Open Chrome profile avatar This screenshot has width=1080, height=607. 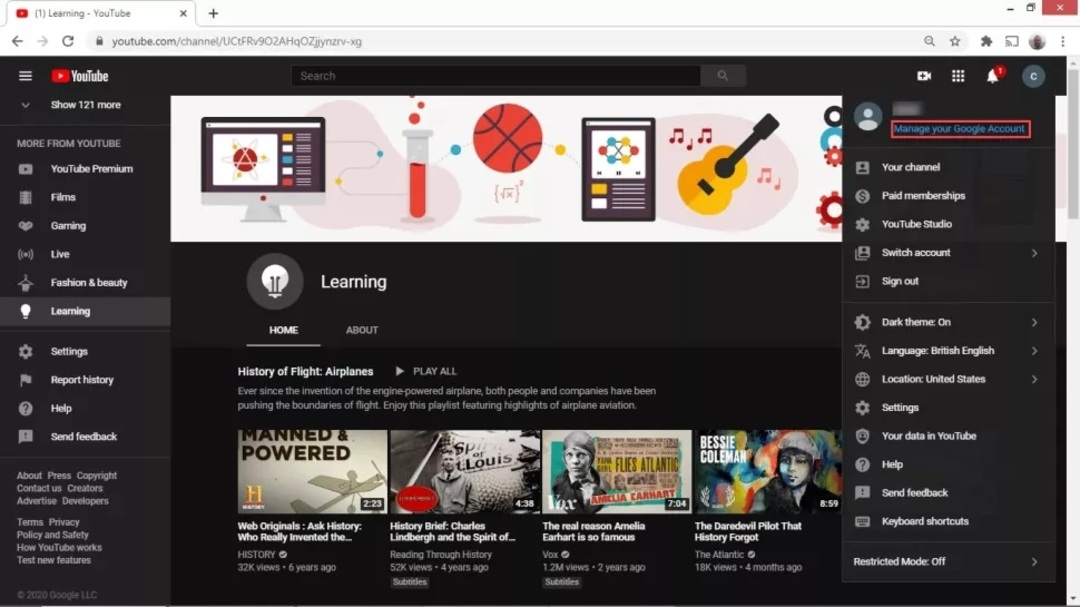click(1037, 41)
